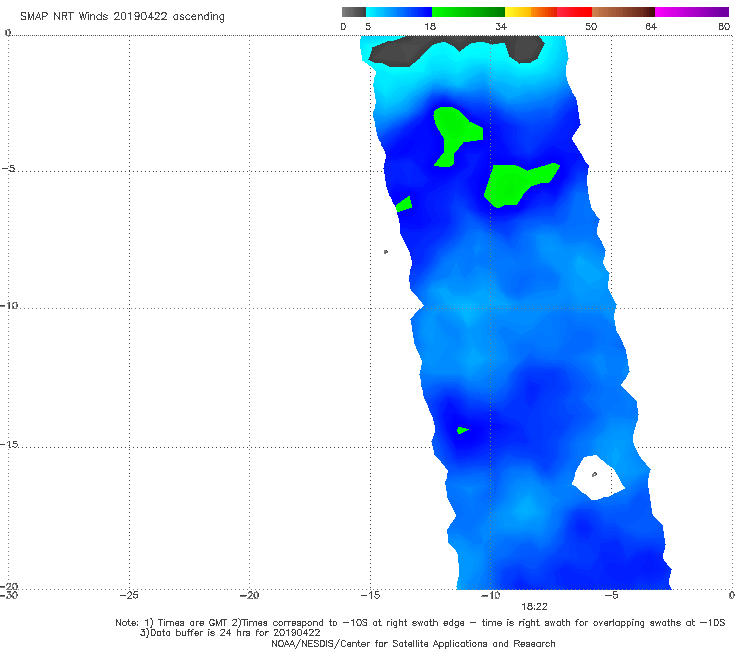Screen dimensions: 740x650
Task: Click the latitude axis label "-10"
Action: click(9, 305)
